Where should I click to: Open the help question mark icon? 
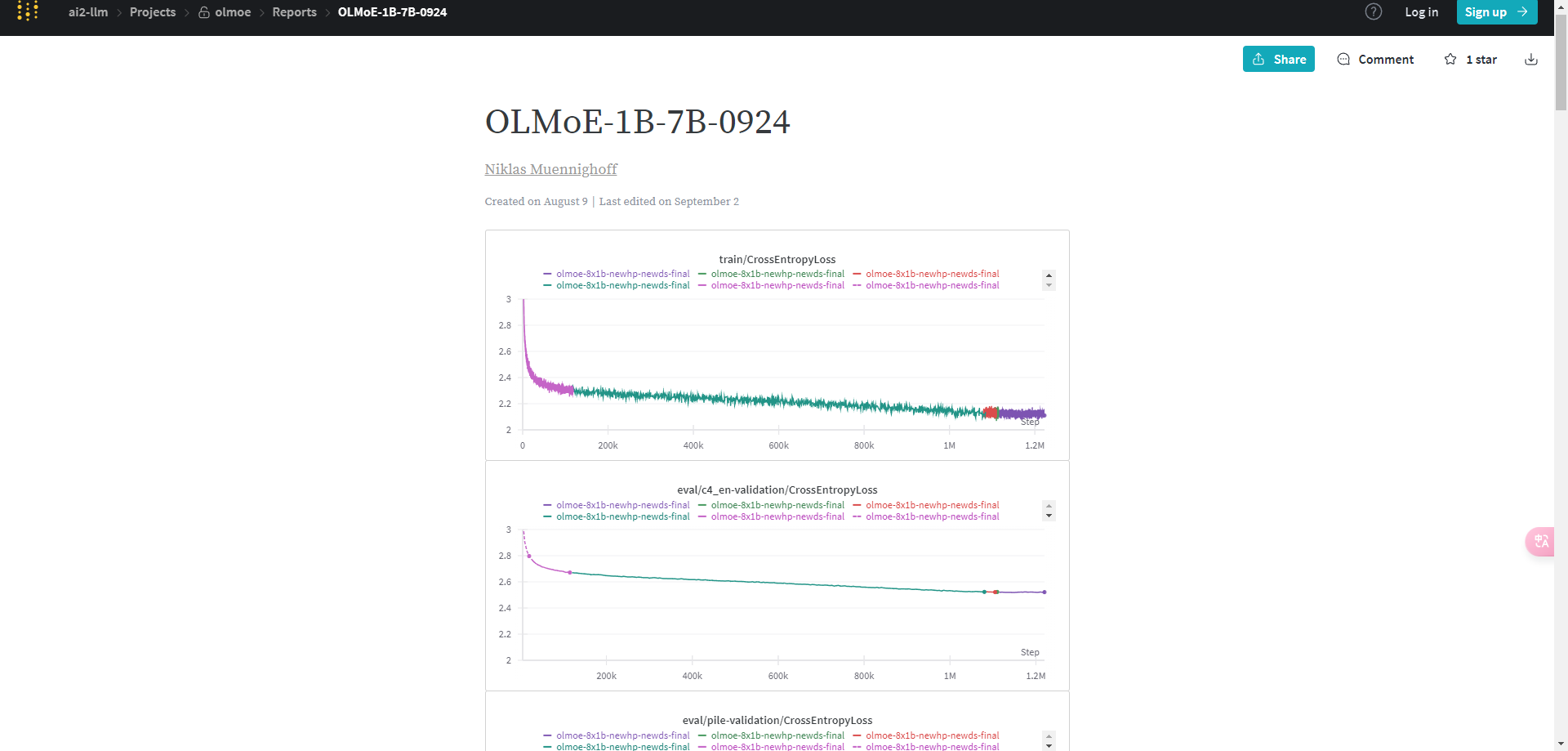1374,11
